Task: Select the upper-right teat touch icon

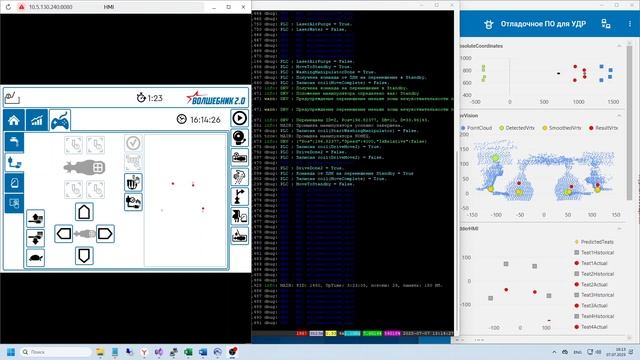Action: click(96, 145)
